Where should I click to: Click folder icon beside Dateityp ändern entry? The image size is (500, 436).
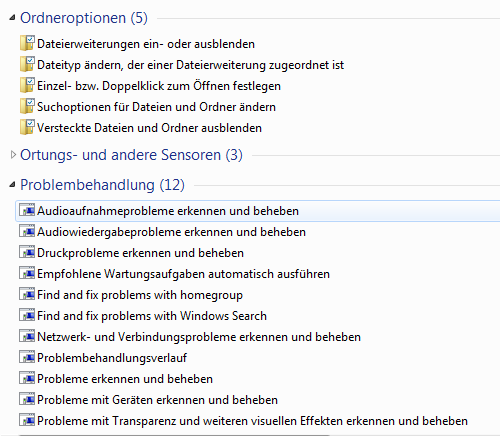click(x=27, y=64)
